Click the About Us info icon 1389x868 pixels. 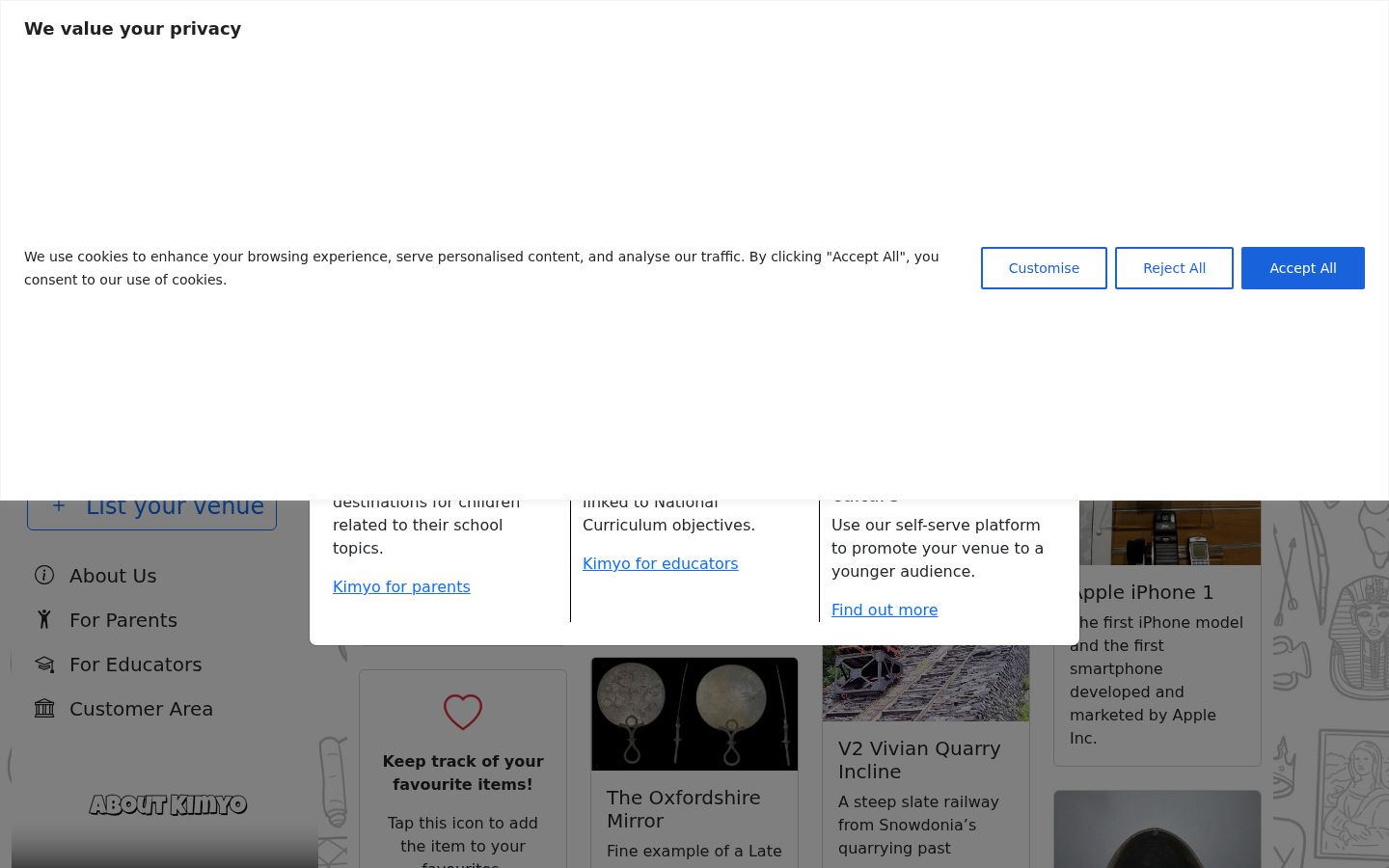(x=44, y=576)
